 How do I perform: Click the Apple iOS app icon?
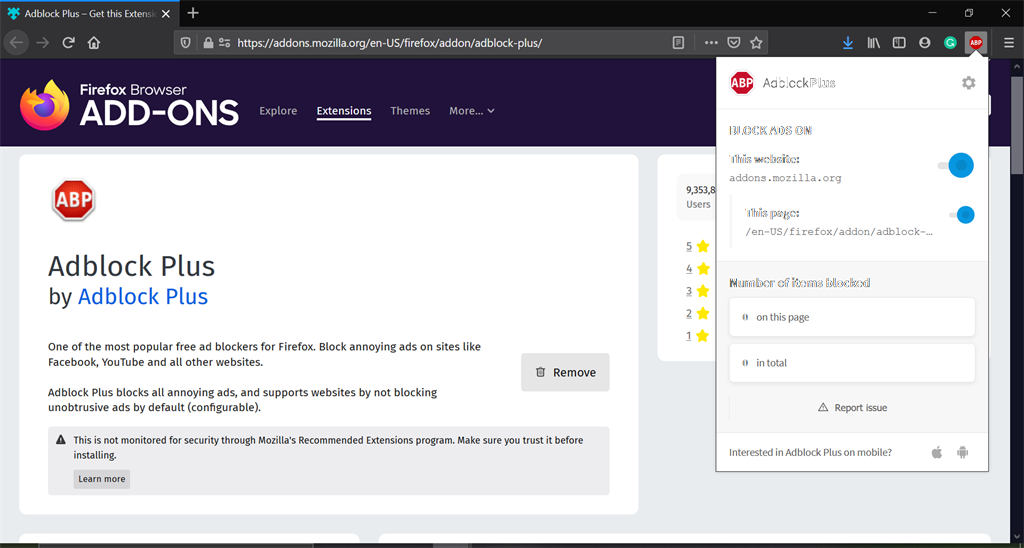pyautogui.click(x=937, y=452)
